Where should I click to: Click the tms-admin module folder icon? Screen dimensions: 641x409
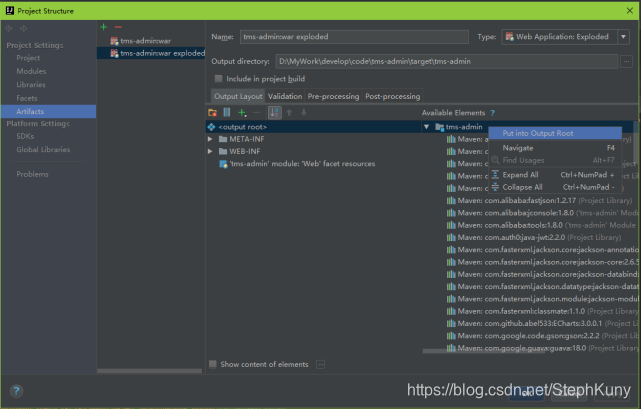439,127
